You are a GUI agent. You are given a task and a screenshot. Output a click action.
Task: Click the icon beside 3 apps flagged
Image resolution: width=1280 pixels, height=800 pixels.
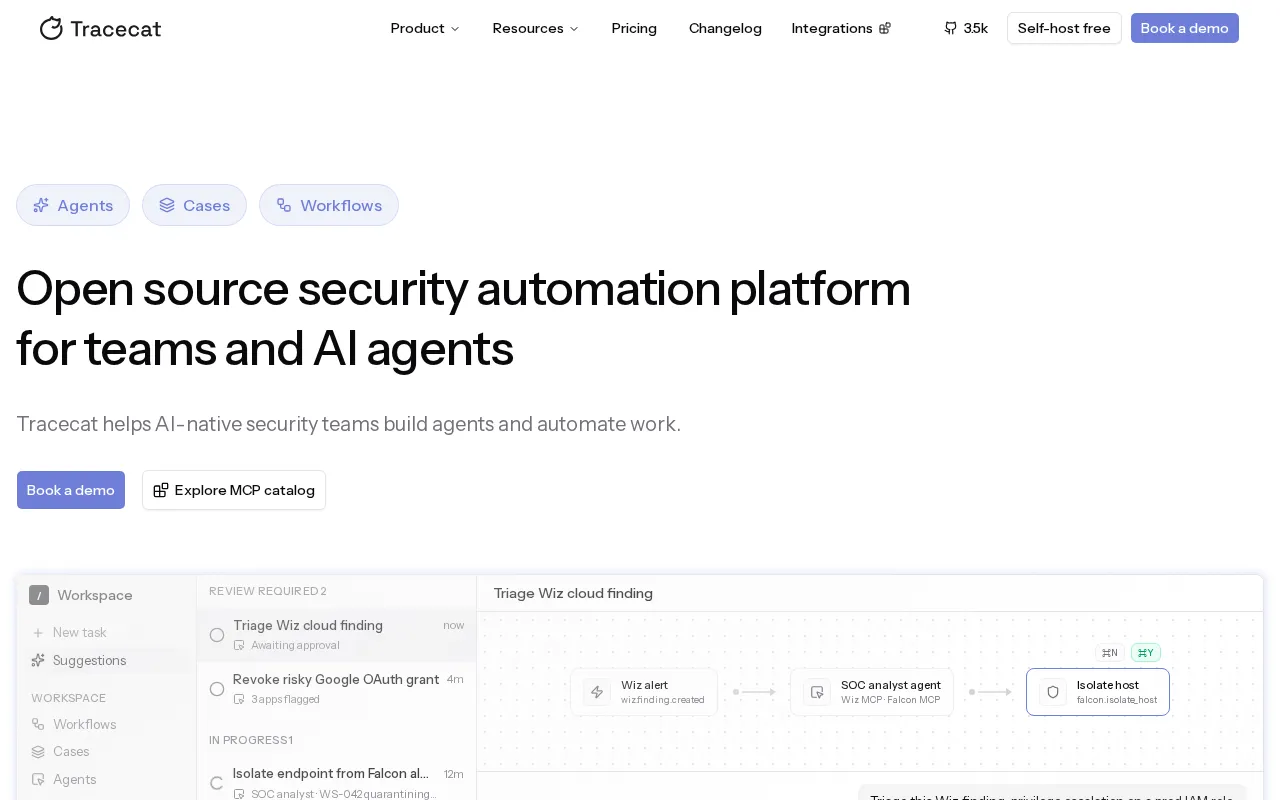239,699
